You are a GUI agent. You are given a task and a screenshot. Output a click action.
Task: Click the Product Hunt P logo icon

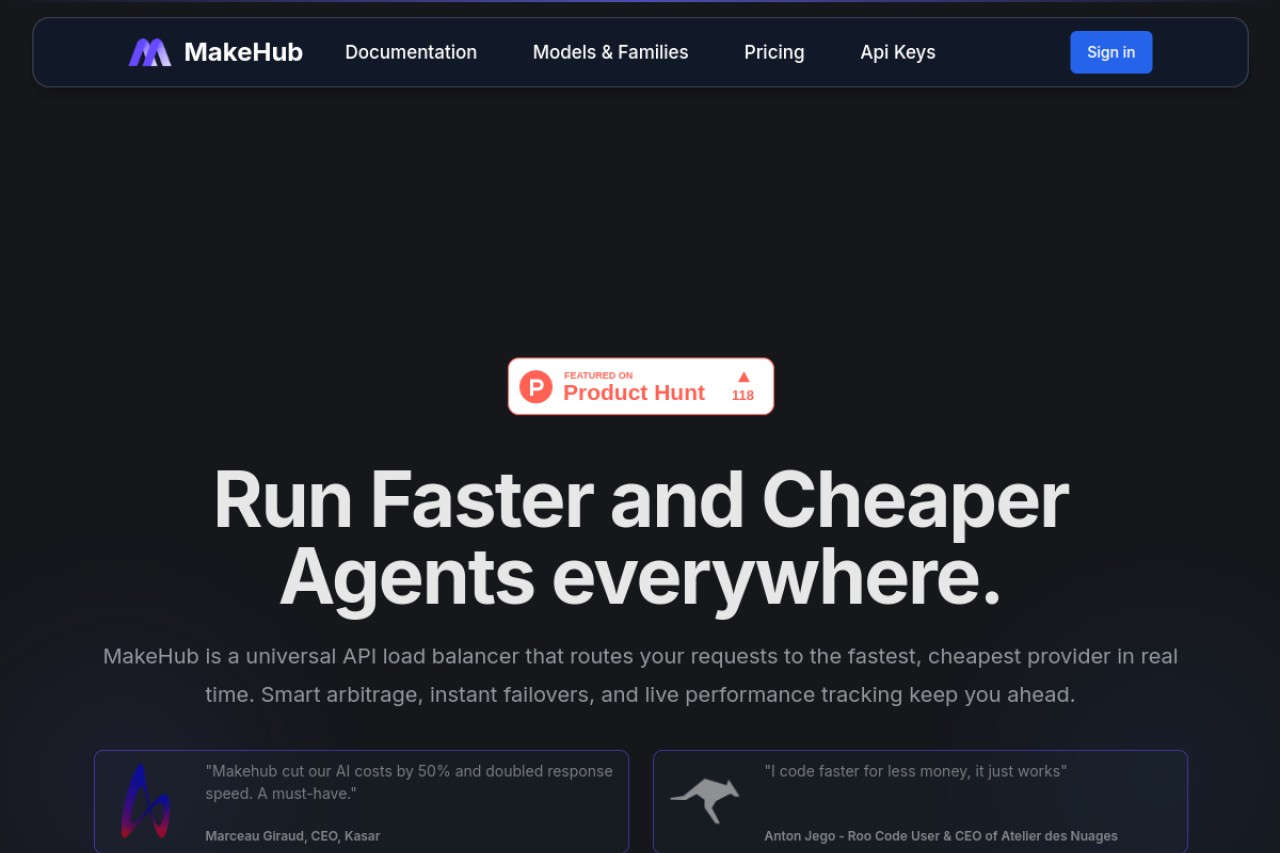(536, 386)
